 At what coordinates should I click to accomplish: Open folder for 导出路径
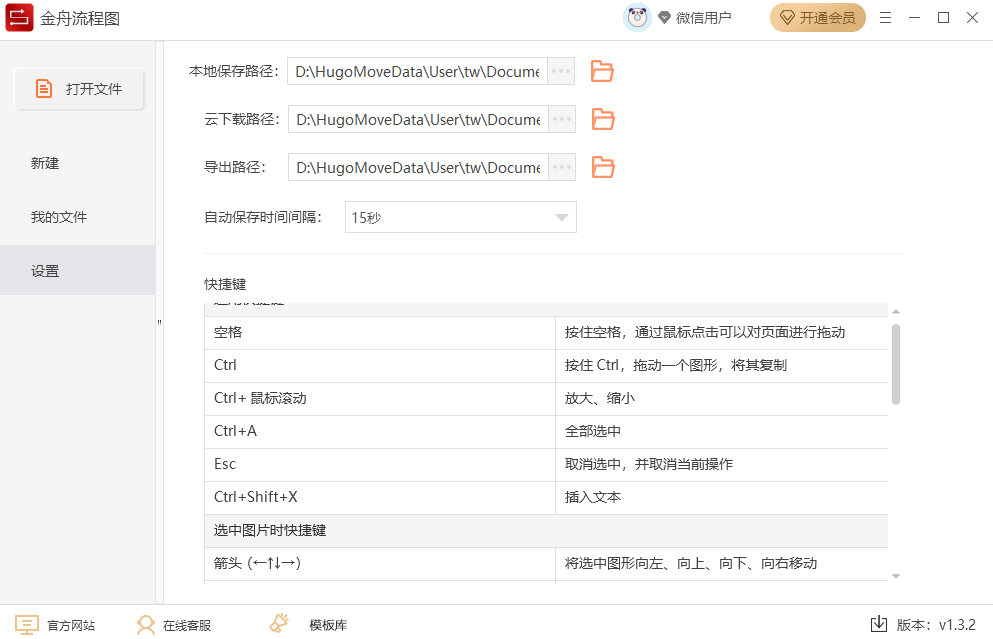coord(603,168)
